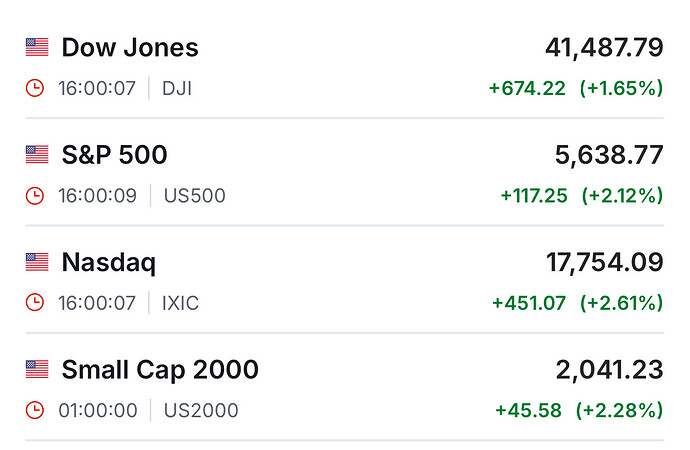This screenshot has height=450, width=690.
Task: Open the S&P 500 index name
Action: point(114,155)
